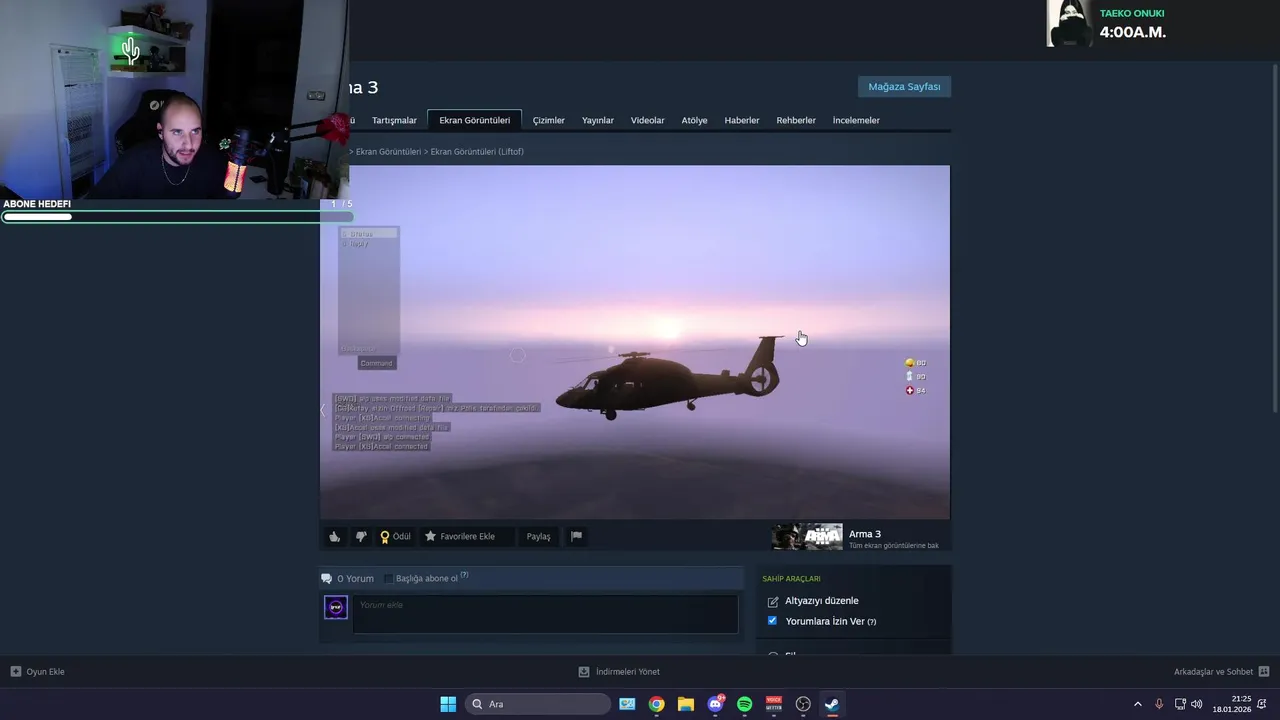1280x720 pixels.
Task: Switch to the Atölye tab
Action: [x=694, y=120]
